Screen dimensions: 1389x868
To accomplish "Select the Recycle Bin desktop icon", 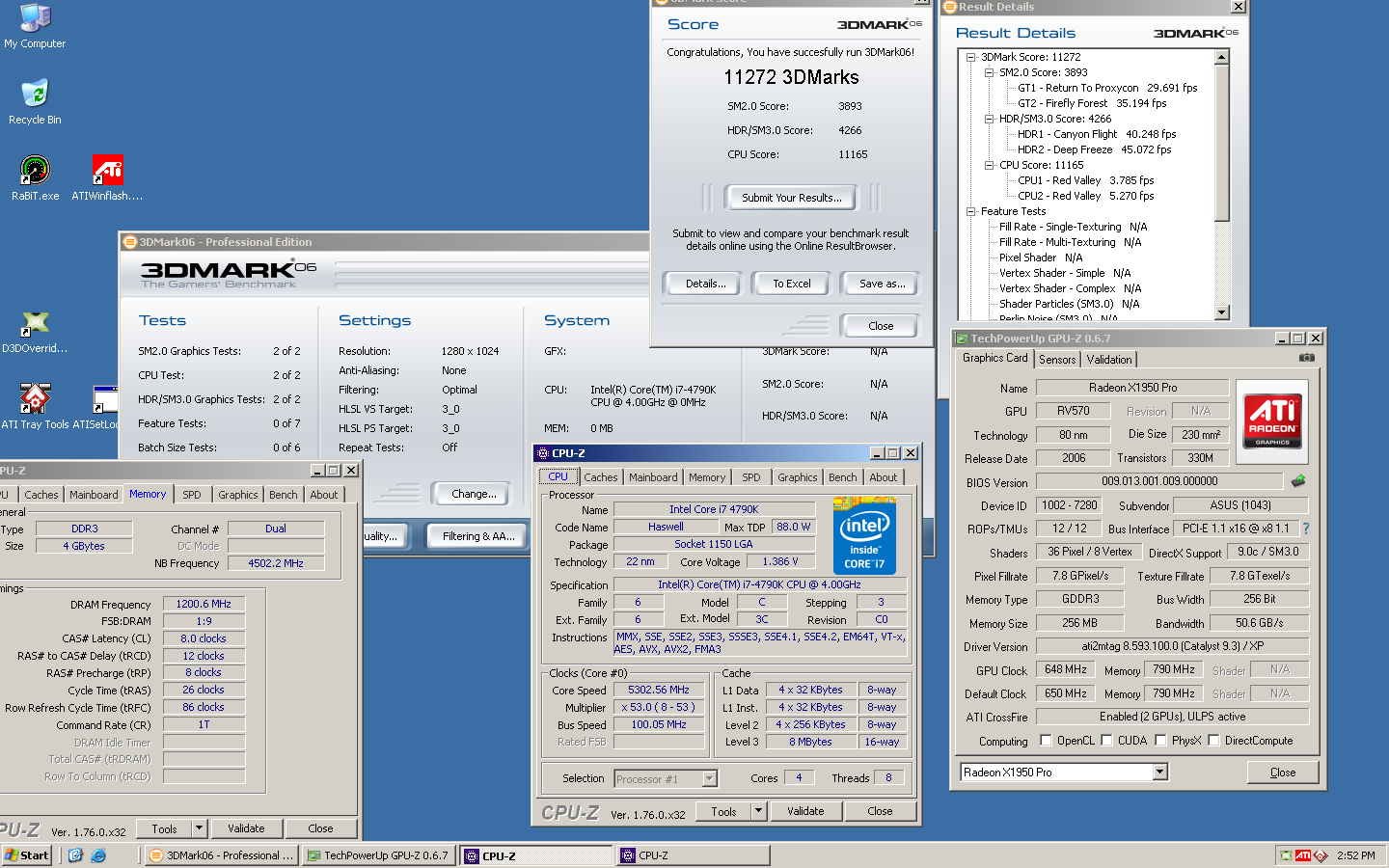I will tap(35, 102).
